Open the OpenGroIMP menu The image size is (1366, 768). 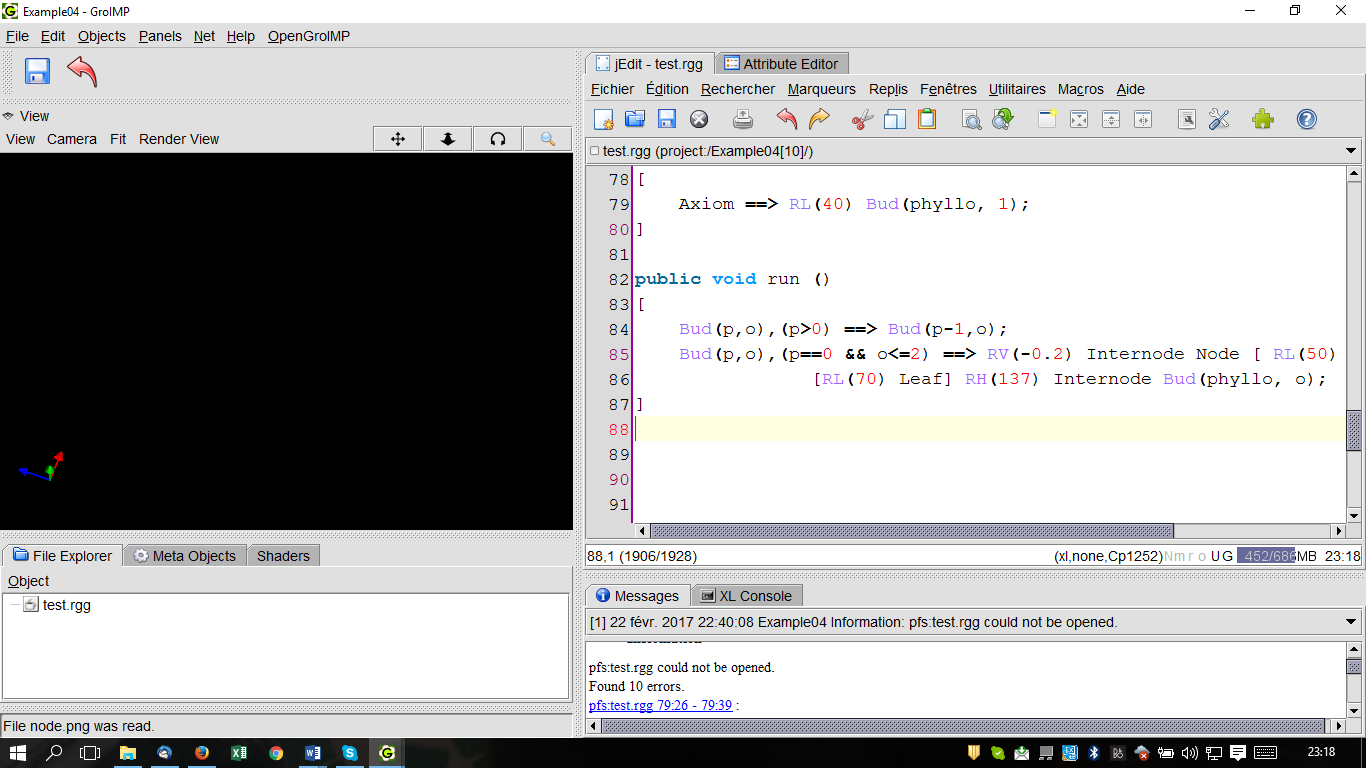point(309,36)
